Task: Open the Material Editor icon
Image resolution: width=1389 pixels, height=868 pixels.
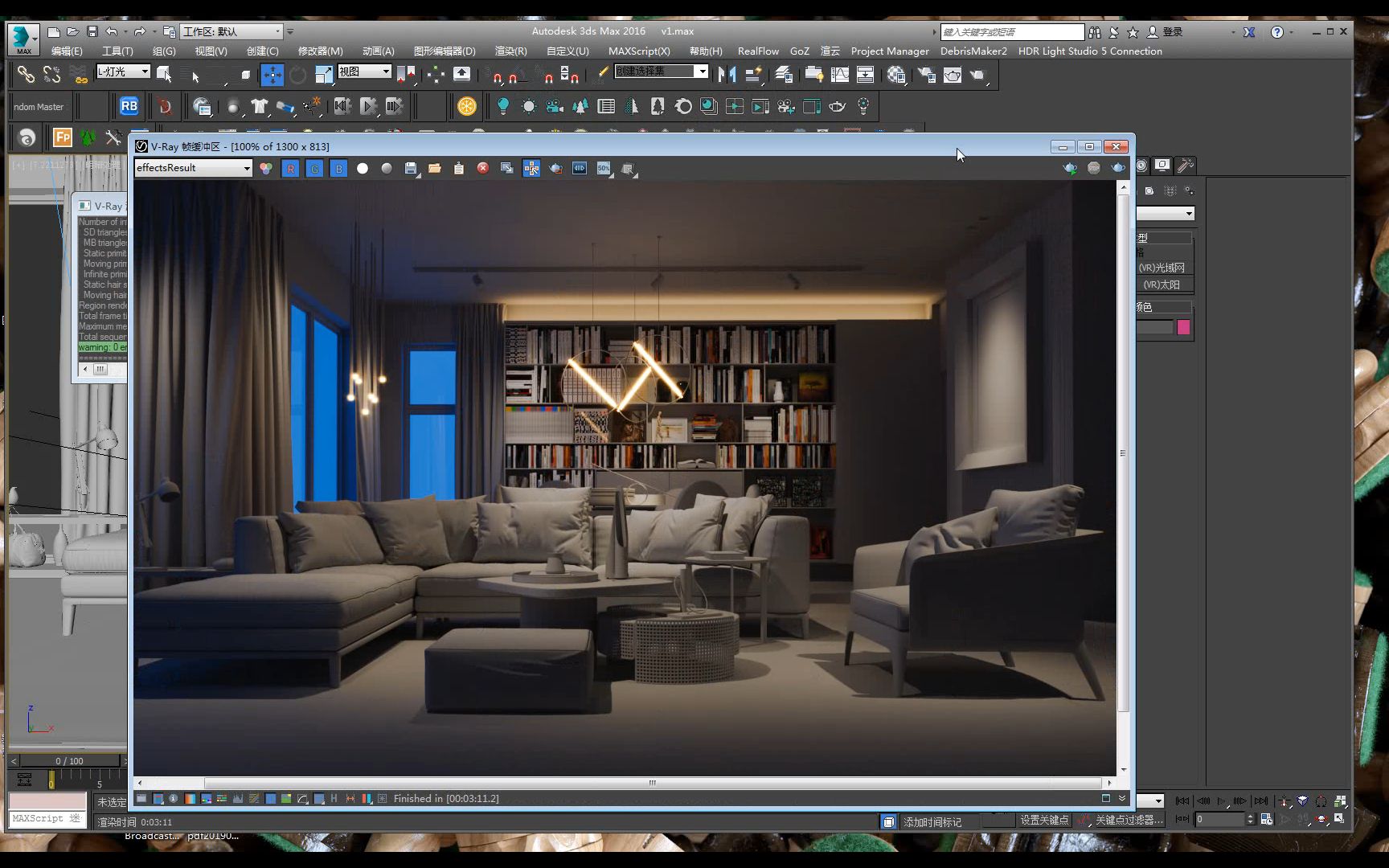Action: click(896, 76)
